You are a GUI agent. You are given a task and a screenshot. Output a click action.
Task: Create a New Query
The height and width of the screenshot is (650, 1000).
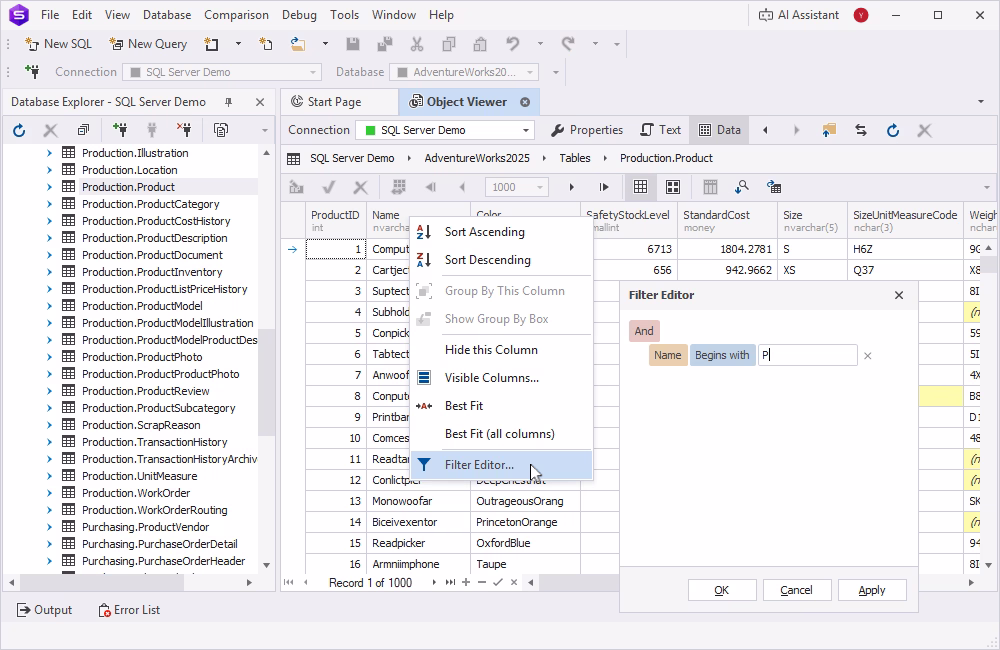point(148,44)
